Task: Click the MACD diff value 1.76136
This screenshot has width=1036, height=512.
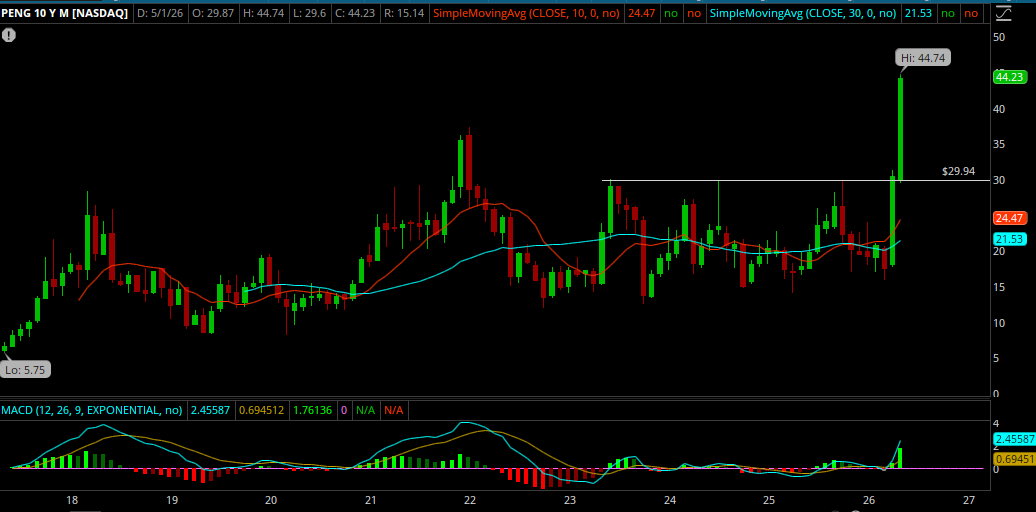Action: 313,410
